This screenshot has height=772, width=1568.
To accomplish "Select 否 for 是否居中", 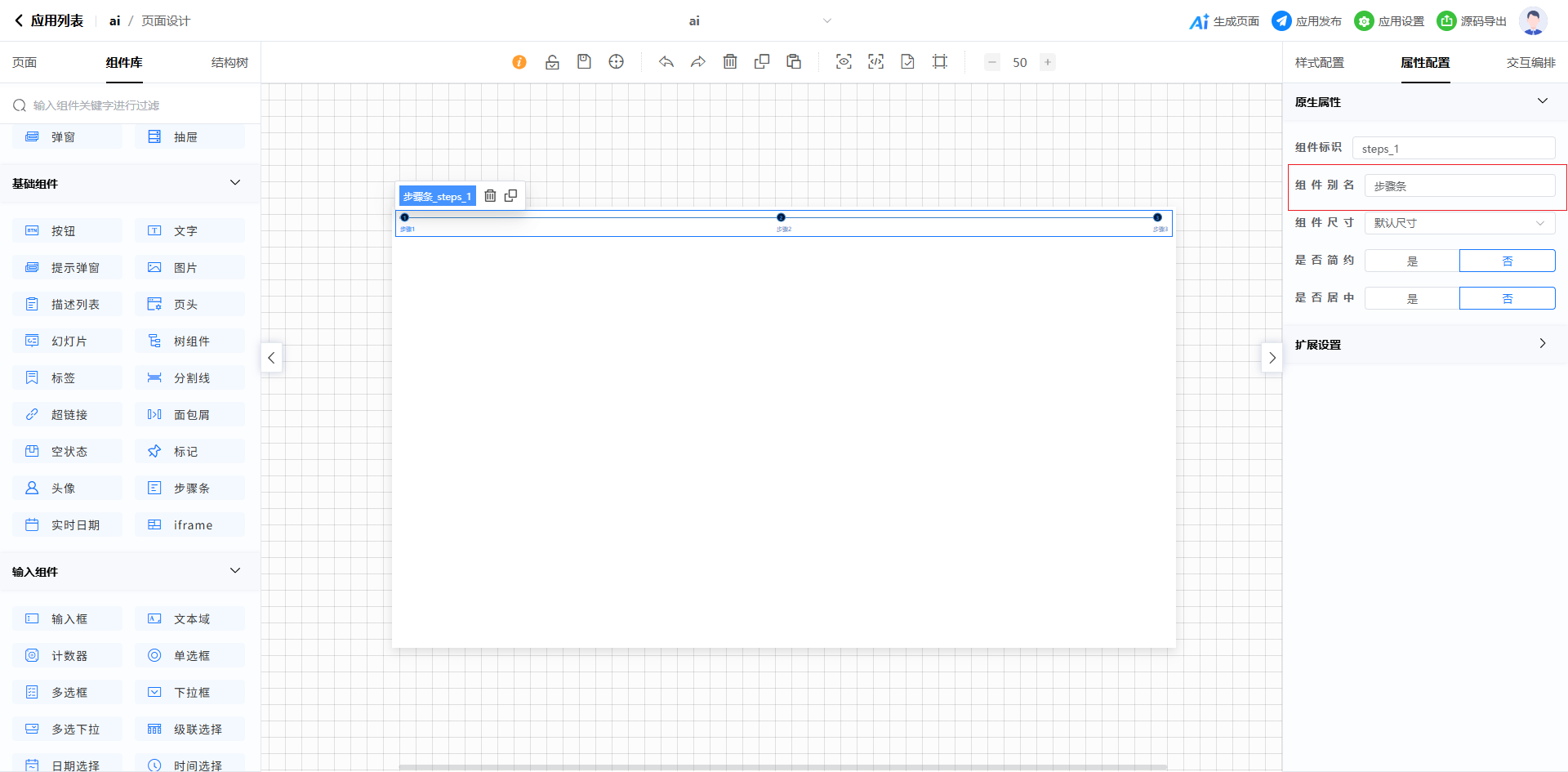I will 1507,298.
